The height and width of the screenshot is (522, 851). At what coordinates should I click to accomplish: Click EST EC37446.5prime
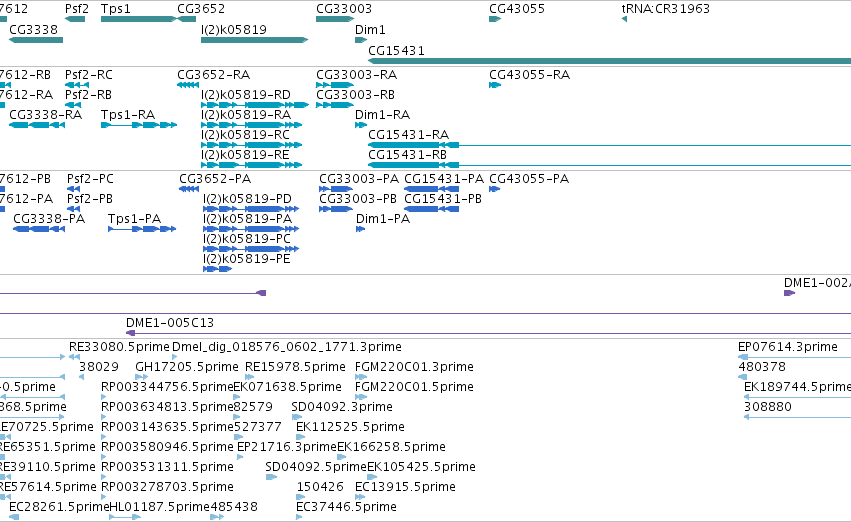tap(346, 507)
